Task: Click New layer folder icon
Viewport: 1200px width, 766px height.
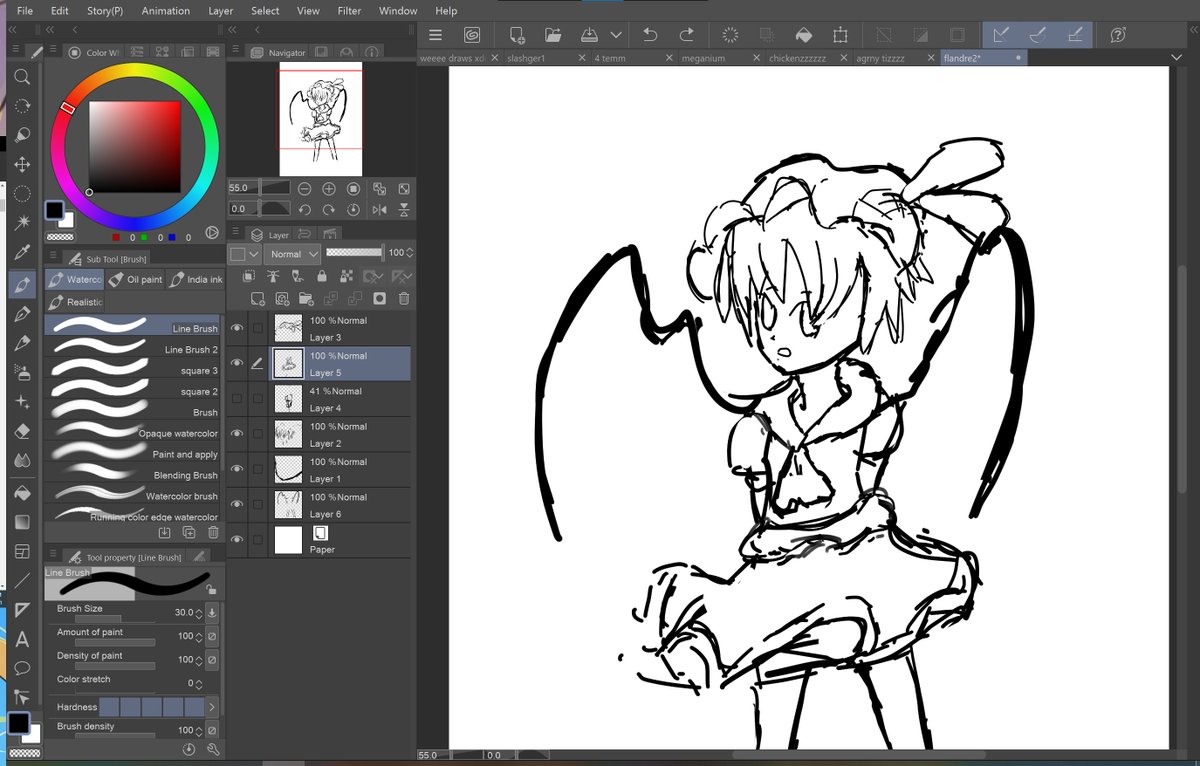Action: (x=306, y=298)
